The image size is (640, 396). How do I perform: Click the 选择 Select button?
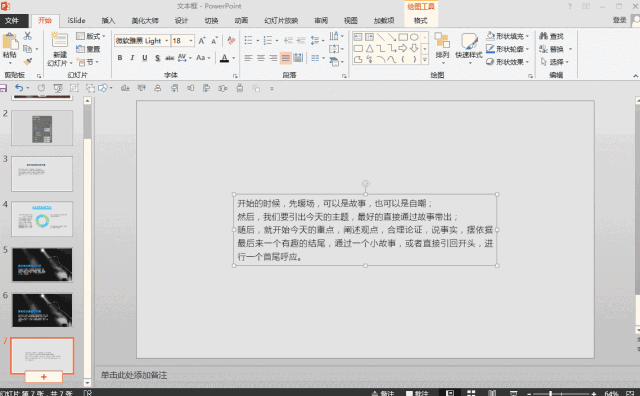click(x=554, y=62)
